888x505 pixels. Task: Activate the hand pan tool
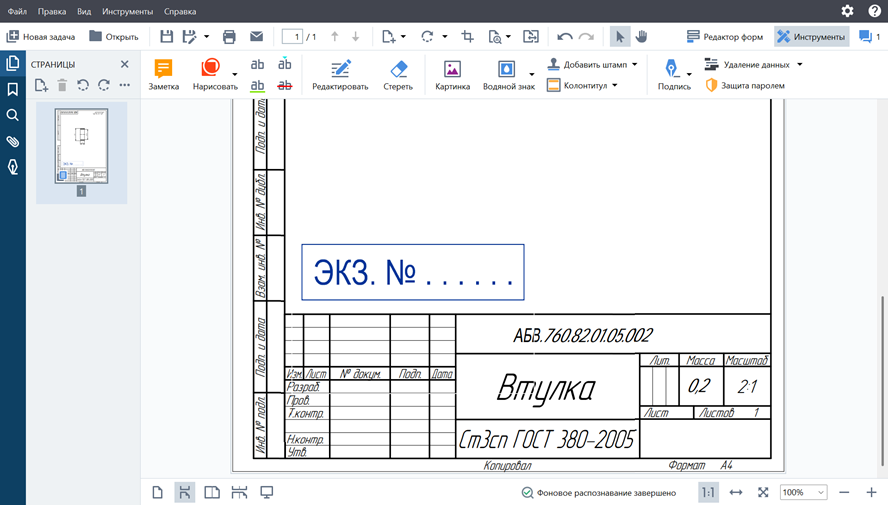(x=642, y=37)
